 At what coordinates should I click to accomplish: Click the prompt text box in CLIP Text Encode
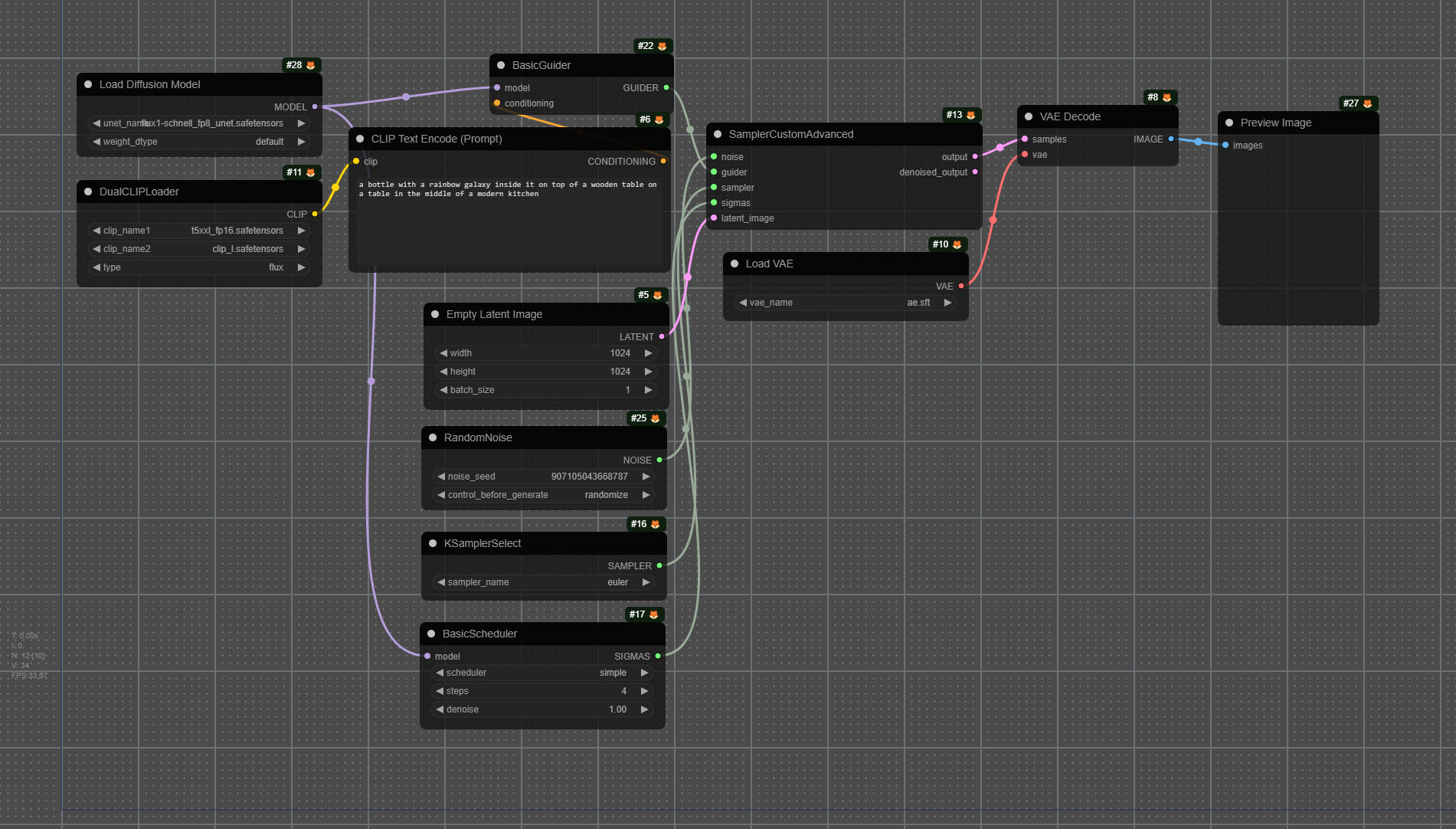[x=509, y=221]
